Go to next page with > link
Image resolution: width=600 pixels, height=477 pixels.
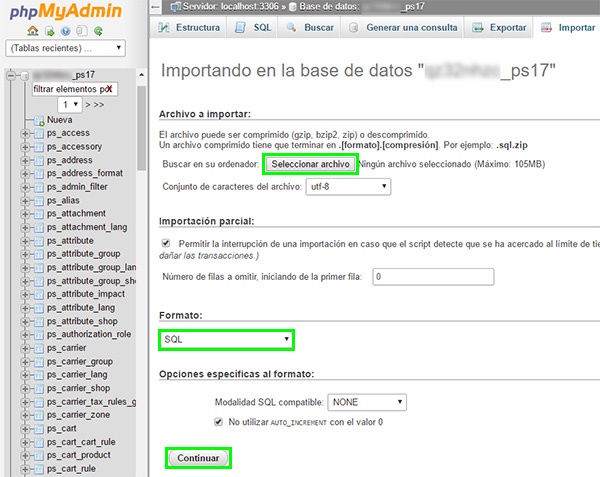click(x=88, y=104)
